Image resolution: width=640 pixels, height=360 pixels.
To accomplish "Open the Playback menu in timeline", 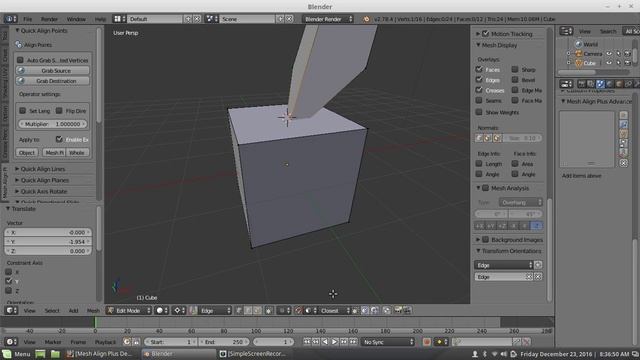I will click(x=105, y=342).
